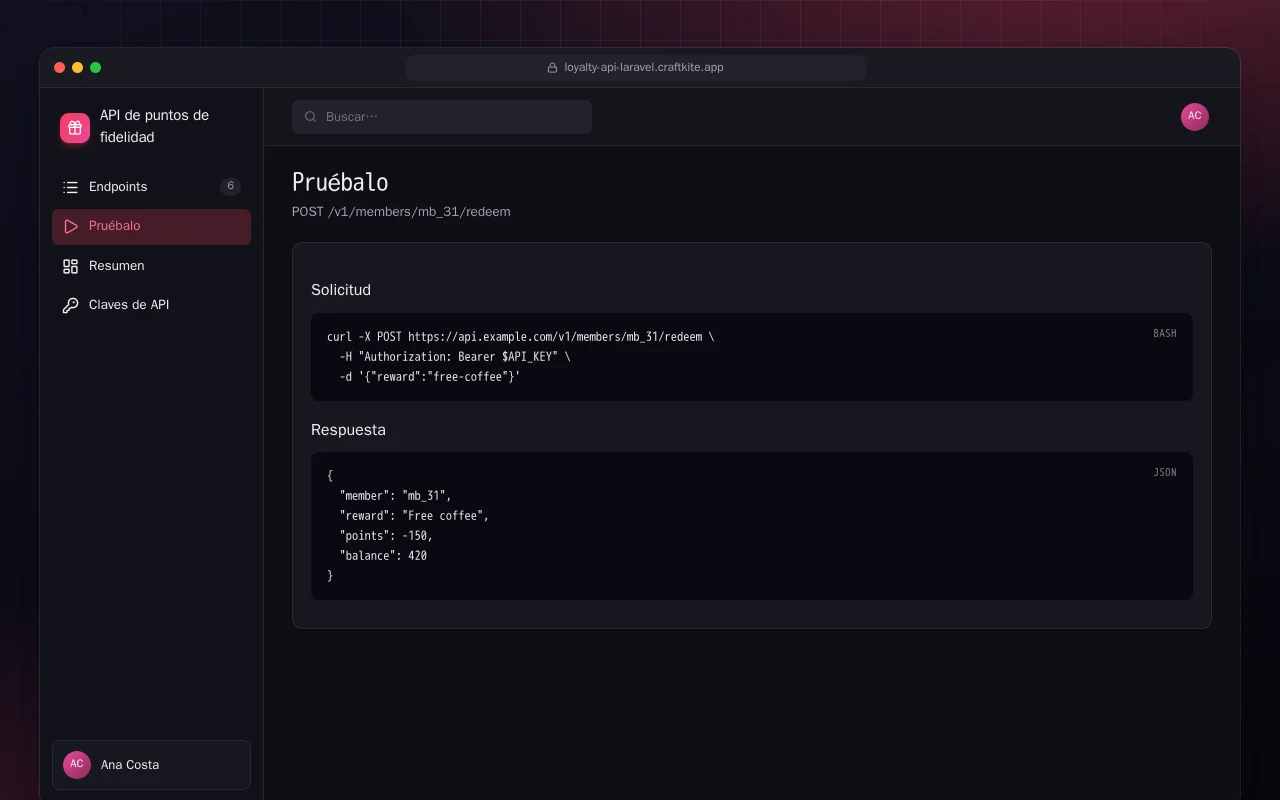Image resolution: width=1280 pixels, height=800 pixels.
Task: Click the gift logo icon
Action: click(75, 128)
